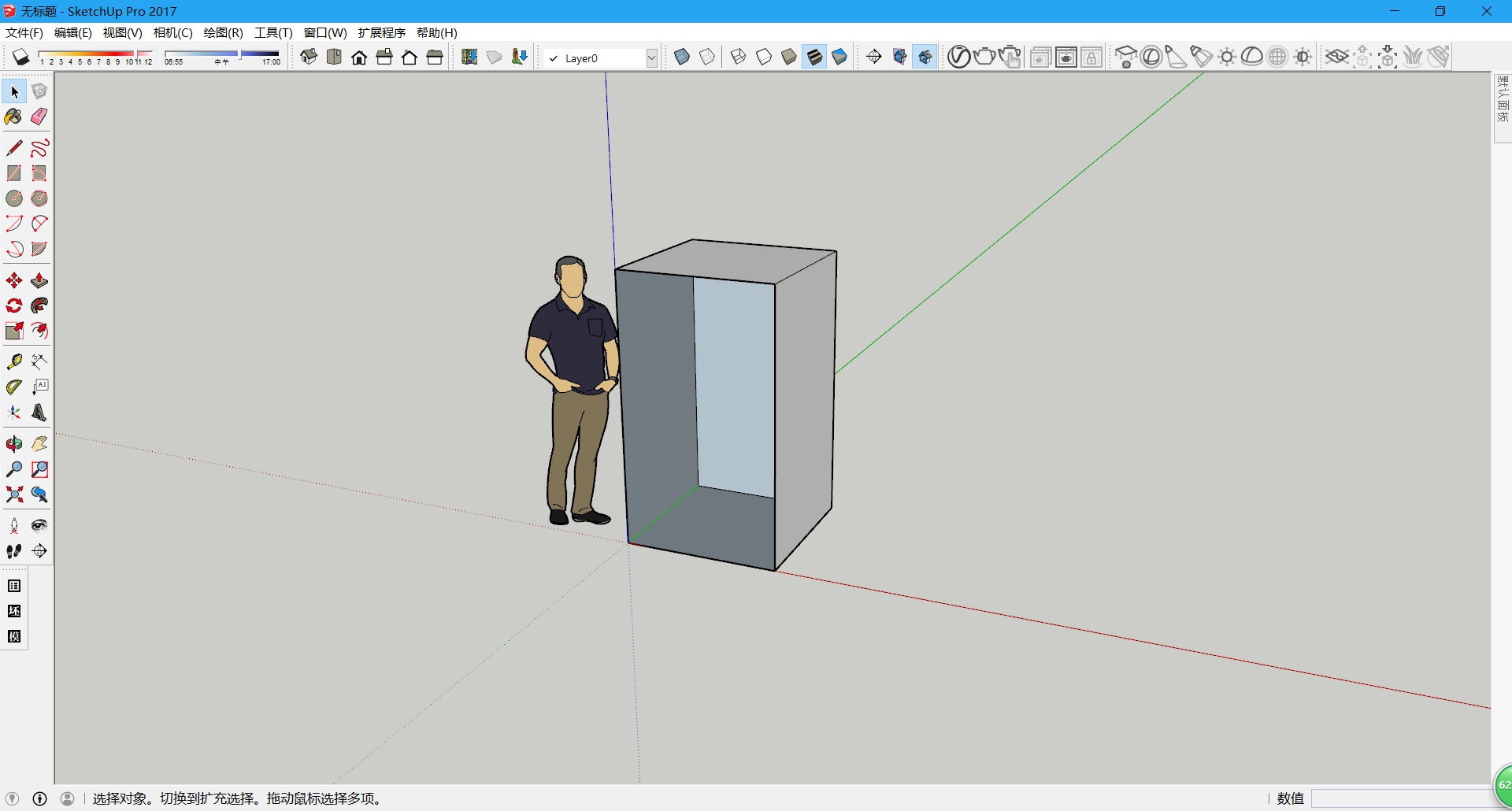Open the 文件(F) menu
This screenshot has width=1512, height=811.
tap(24, 32)
